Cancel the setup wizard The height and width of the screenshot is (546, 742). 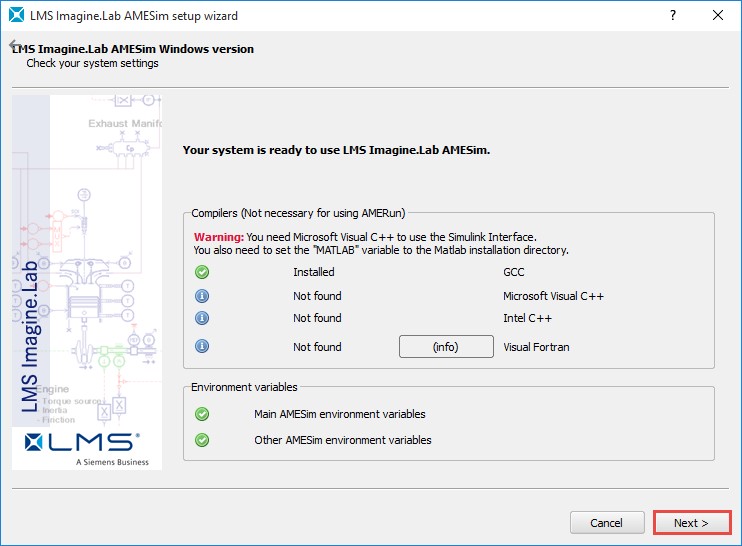coord(606,523)
